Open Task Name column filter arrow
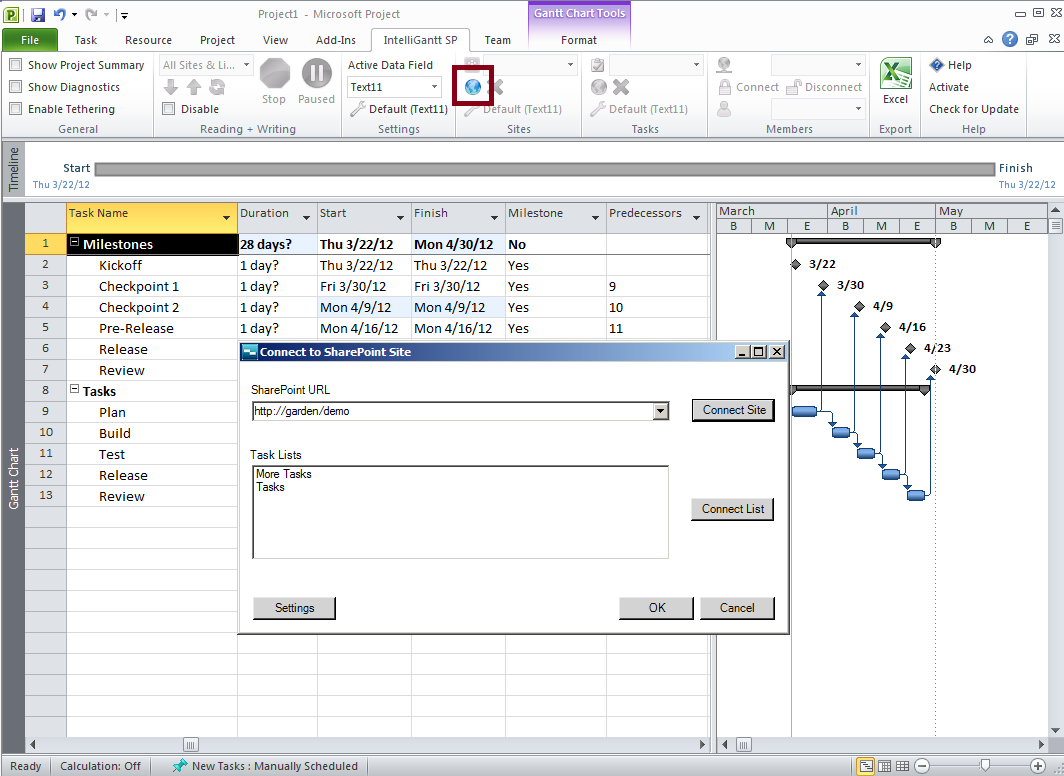The image size is (1064, 776). click(227, 218)
